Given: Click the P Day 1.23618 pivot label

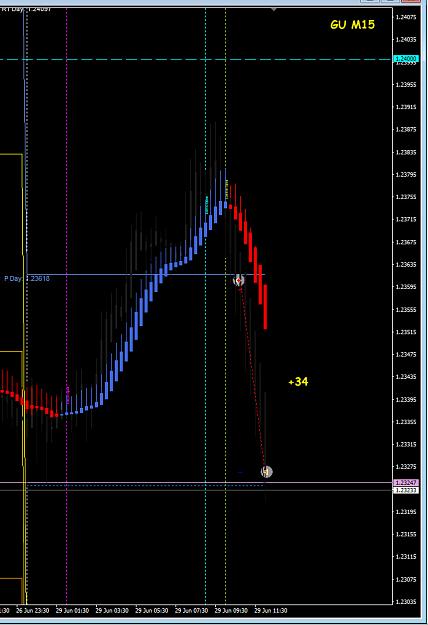Looking at the screenshot, I should point(27,278).
